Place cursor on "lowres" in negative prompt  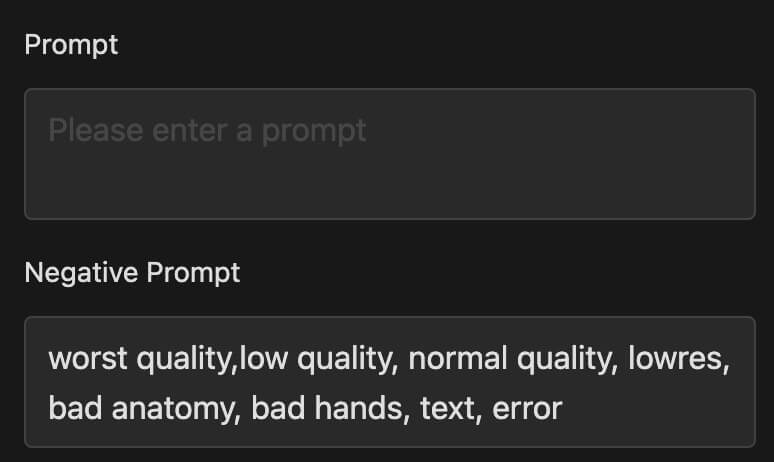pos(676,359)
